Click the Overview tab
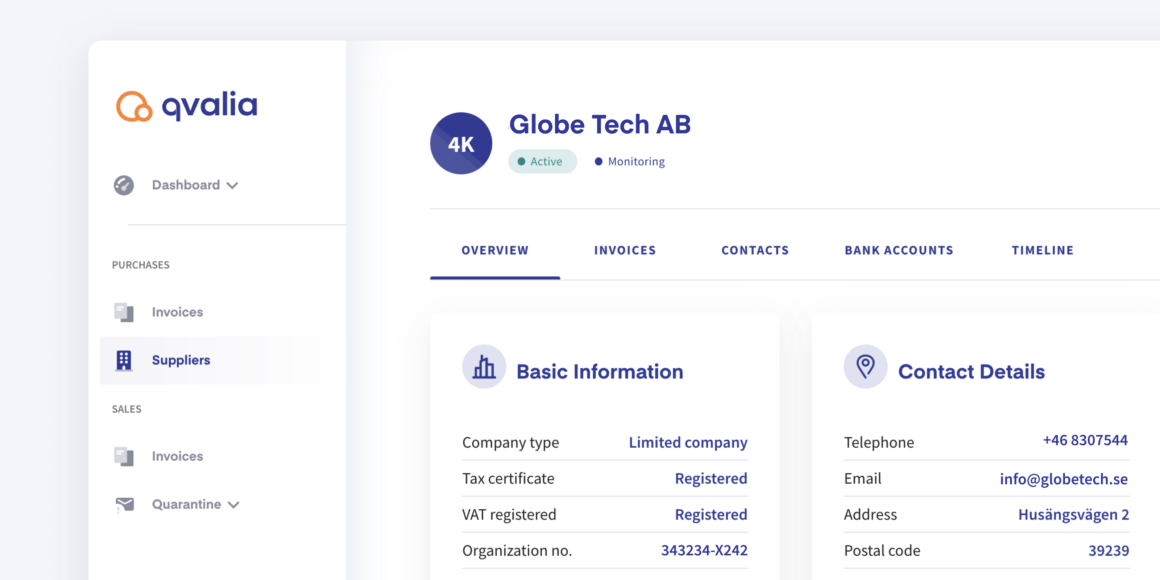The image size is (1160, 580). [495, 250]
